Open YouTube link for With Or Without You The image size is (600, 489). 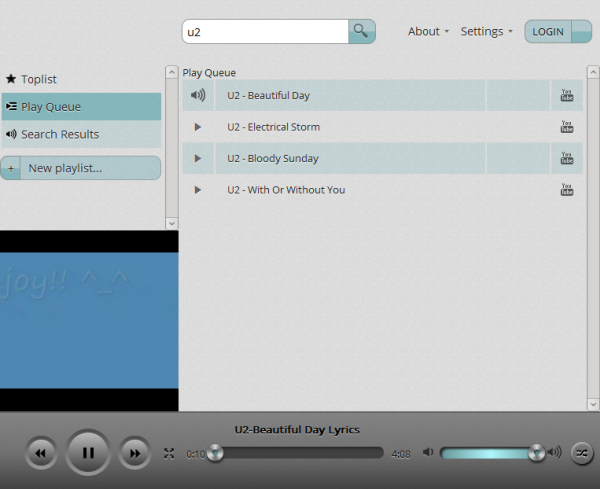click(x=567, y=190)
